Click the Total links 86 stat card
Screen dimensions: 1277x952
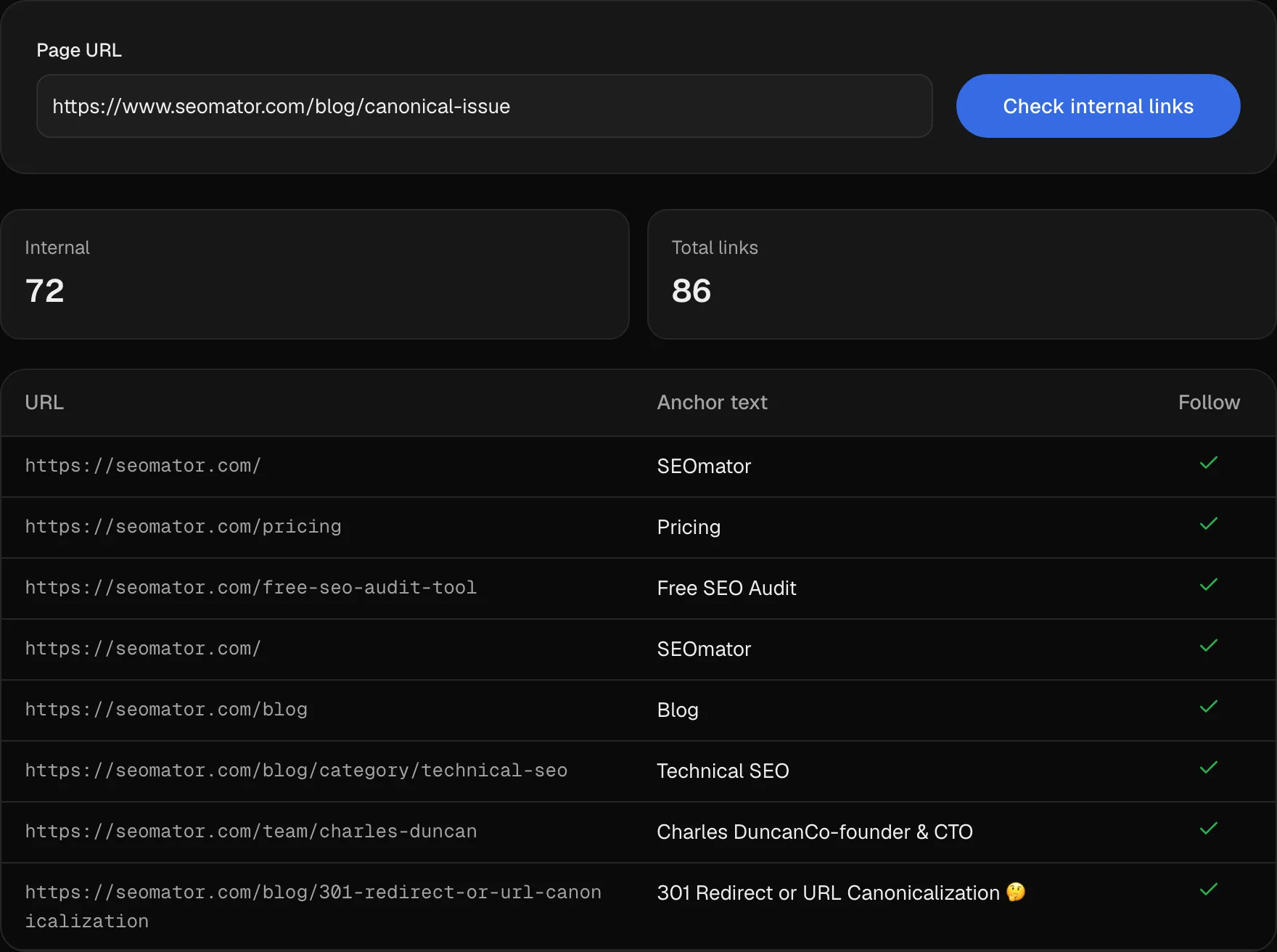coord(961,274)
